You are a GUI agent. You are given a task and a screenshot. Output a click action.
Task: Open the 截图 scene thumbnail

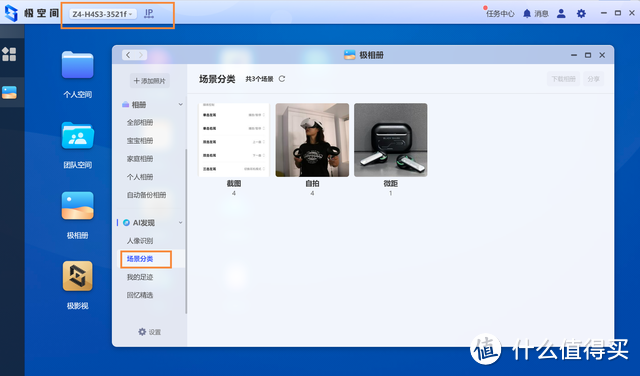coord(234,140)
